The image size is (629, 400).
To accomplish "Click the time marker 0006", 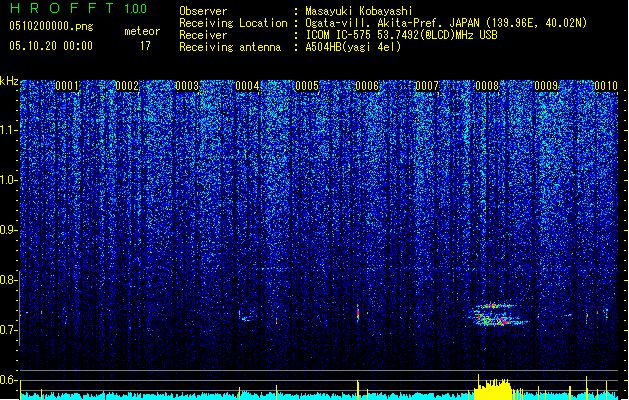I will pos(367,86).
